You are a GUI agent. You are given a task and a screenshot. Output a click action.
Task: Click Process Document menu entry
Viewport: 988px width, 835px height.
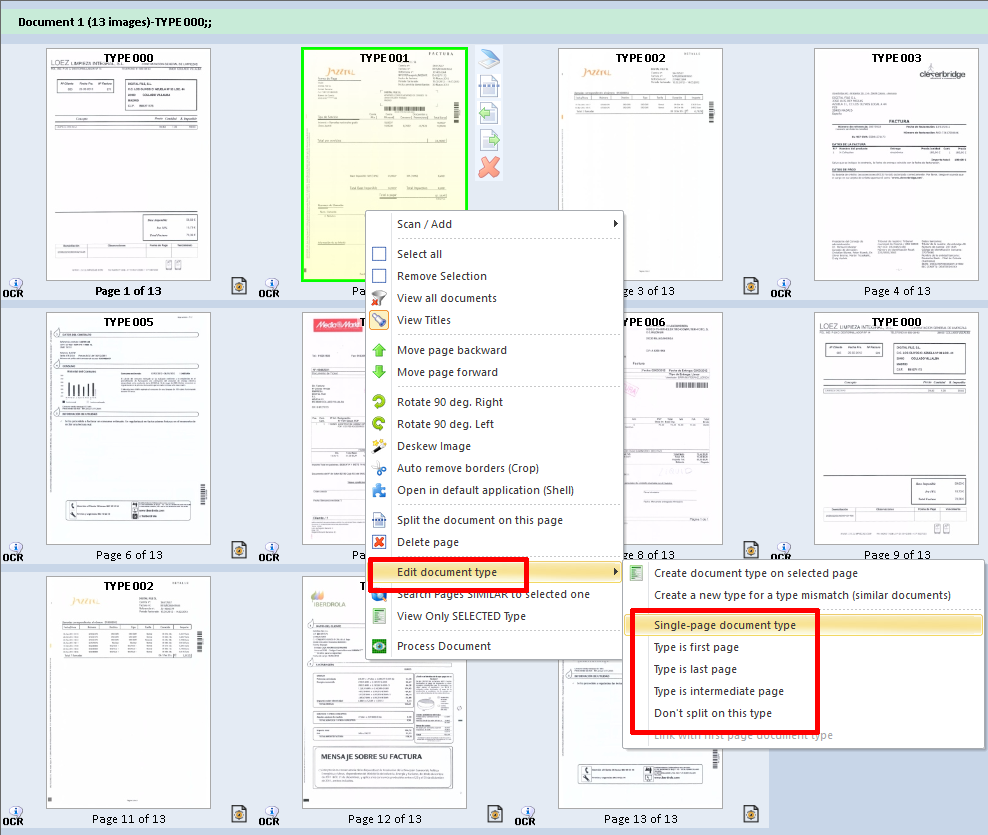tap(443, 646)
